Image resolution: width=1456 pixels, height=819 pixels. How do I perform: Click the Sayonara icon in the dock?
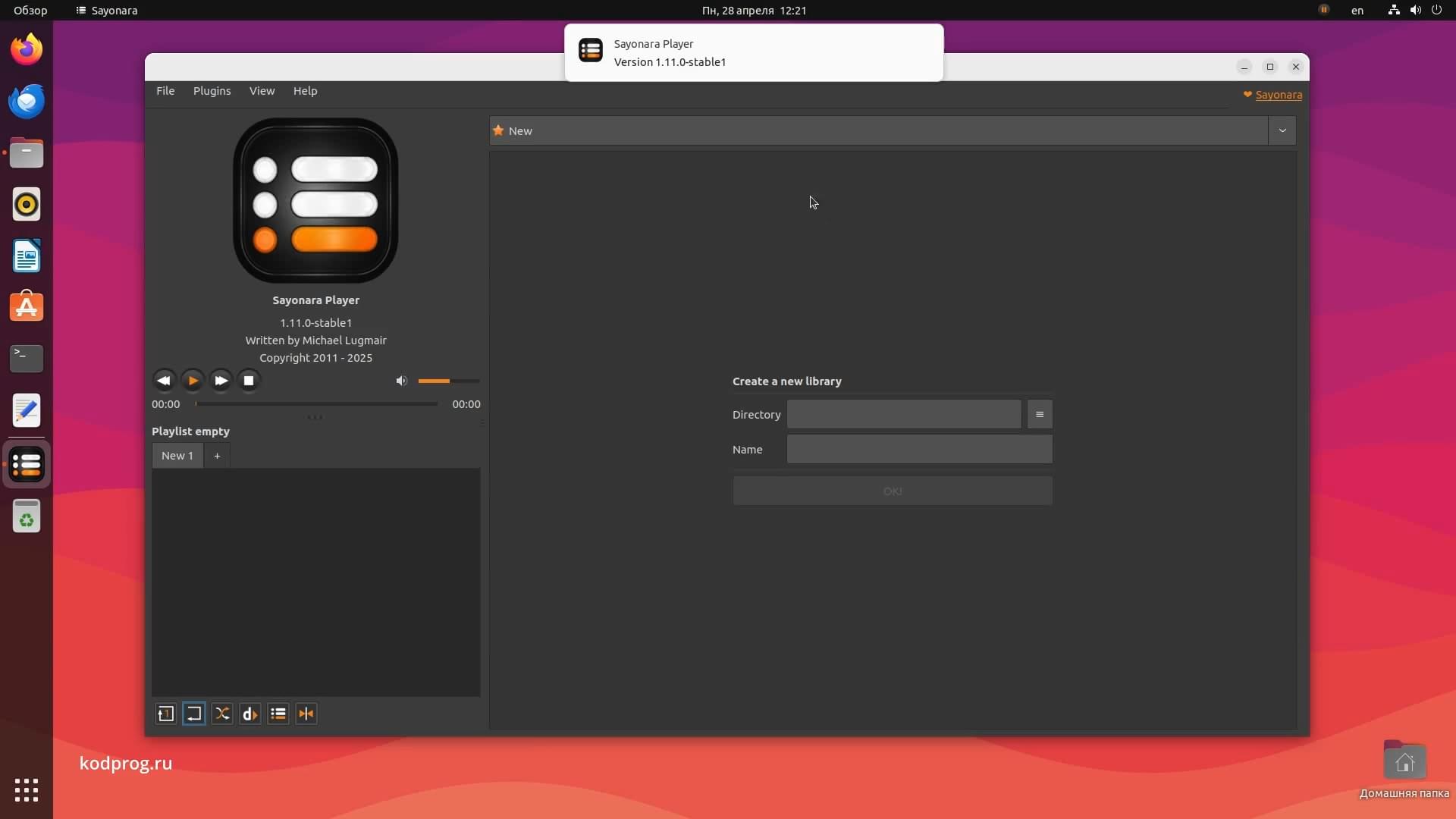(x=27, y=465)
